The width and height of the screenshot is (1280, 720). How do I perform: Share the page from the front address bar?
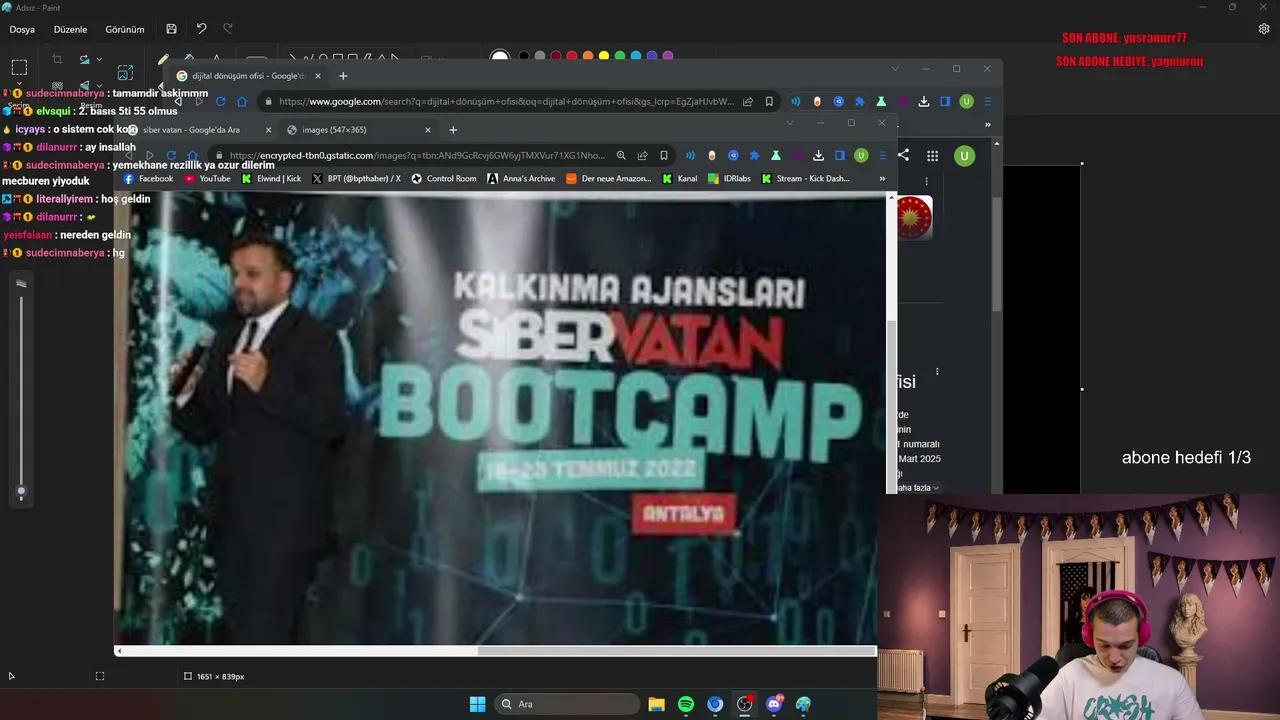point(642,155)
